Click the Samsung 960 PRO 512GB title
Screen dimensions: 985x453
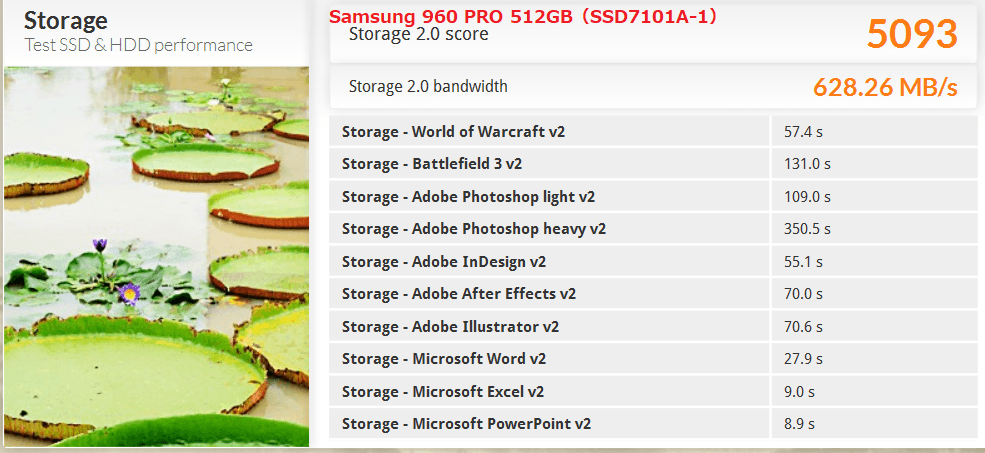click(523, 17)
